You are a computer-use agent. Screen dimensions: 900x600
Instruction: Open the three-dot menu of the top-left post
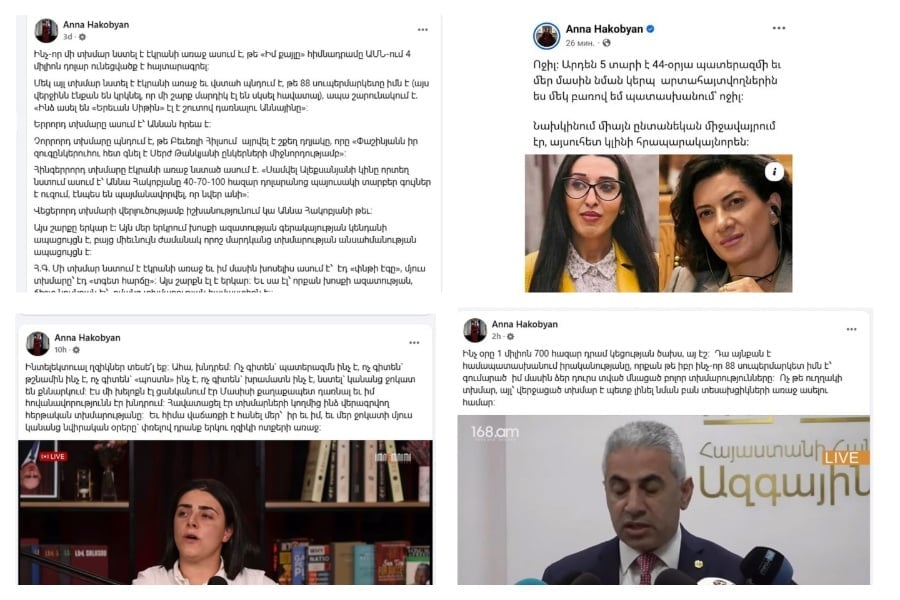click(422, 30)
